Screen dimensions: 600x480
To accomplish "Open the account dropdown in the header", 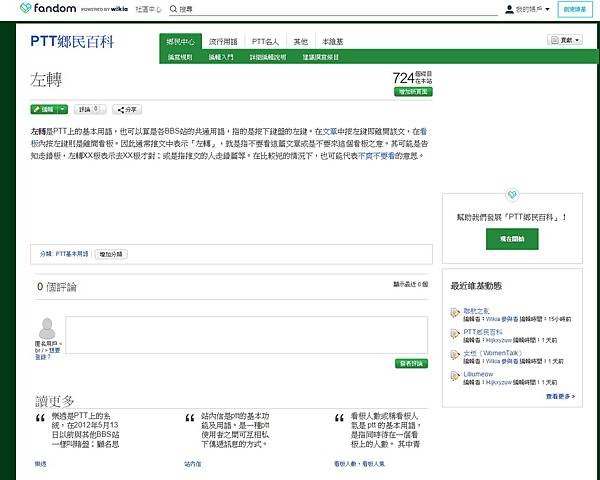I will point(527,9).
